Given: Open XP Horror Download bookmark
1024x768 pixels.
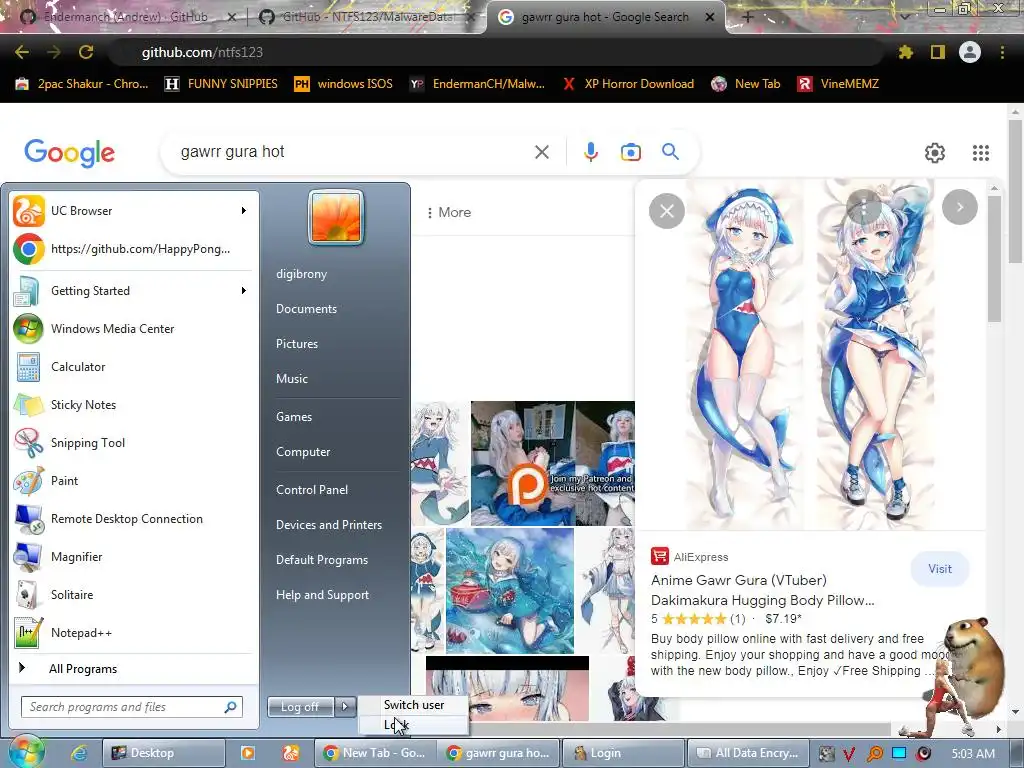Looking at the screenshot, I should tap(628, 84).
